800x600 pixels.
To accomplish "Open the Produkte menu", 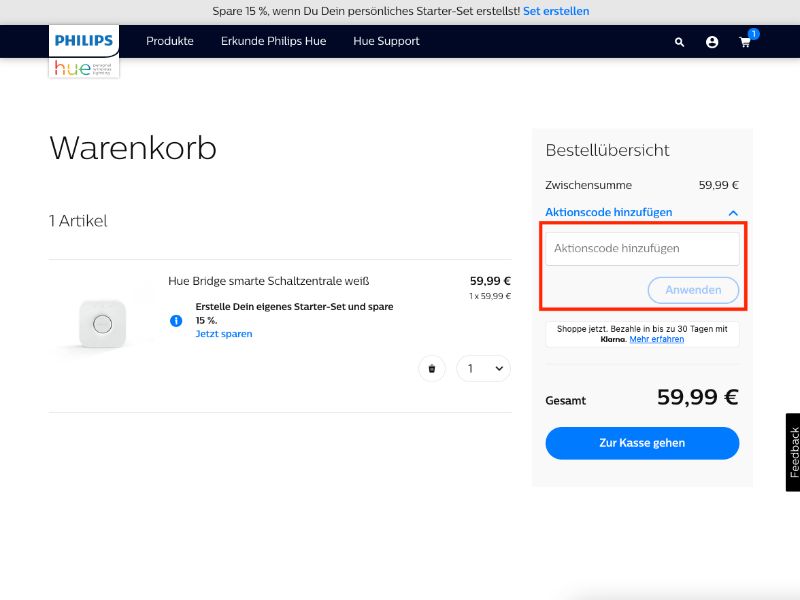I will coord(170,41).
